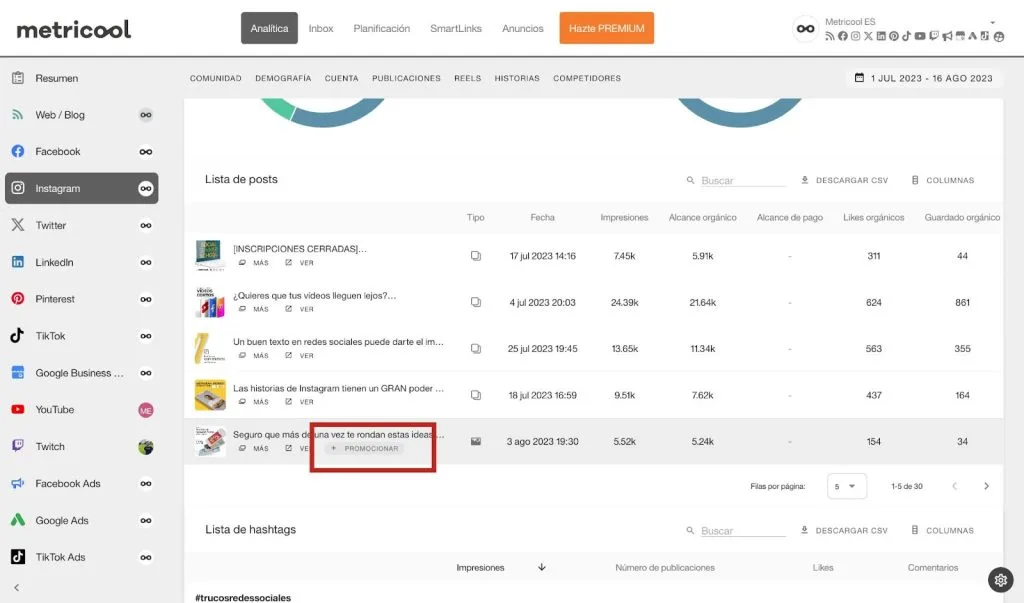Click MÁS on the INSCRIPCIONES CERRADAS post
Image resolution: width=1024 pixels, height=603 pixels.
point(253,263)
